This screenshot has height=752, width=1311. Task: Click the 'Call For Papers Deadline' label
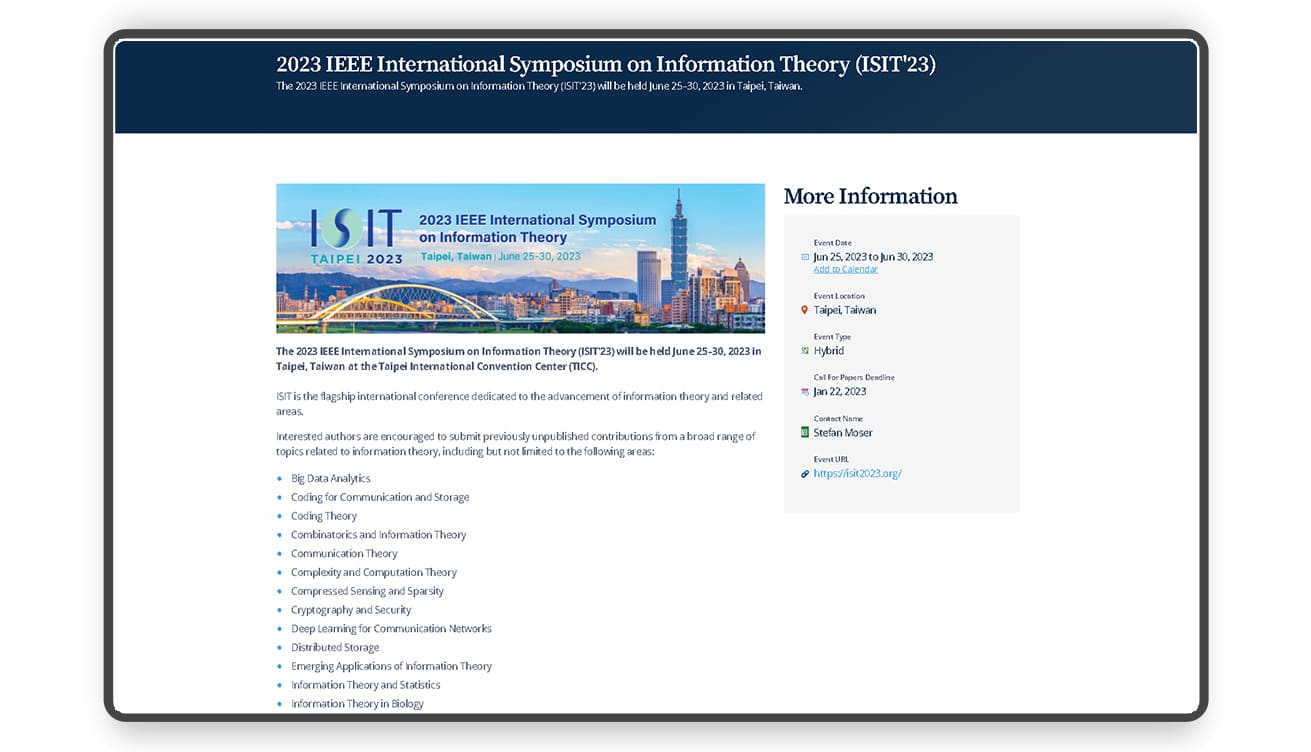(854, 378)
